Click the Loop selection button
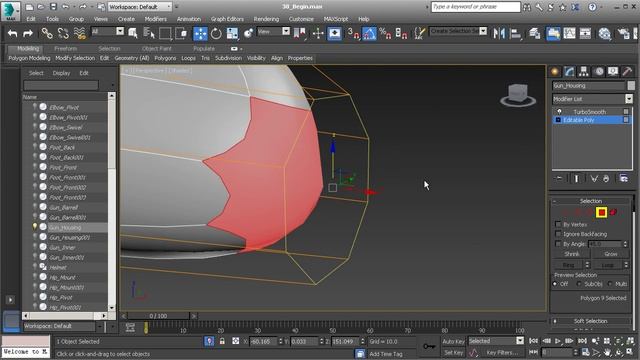 tap(607, 265)
